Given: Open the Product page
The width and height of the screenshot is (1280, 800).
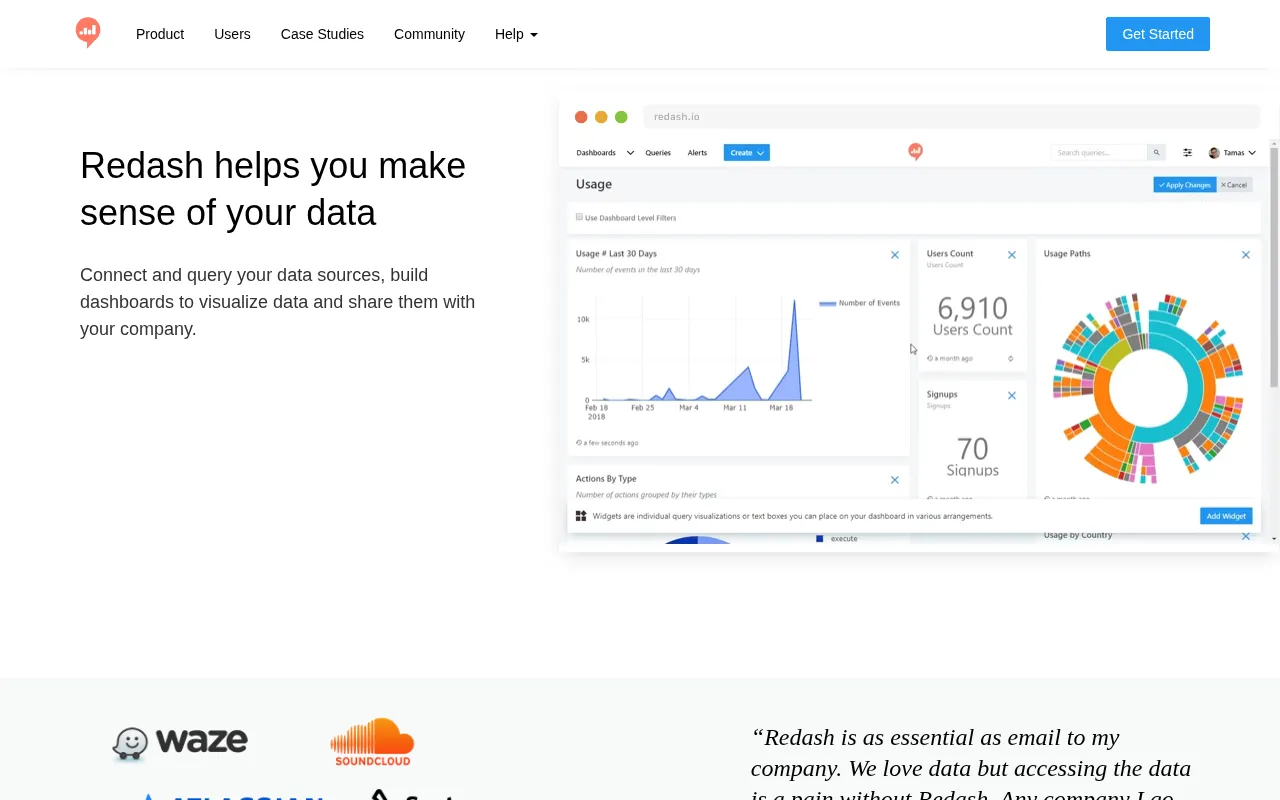Looking at the screenshot, I should click(160, 34).
